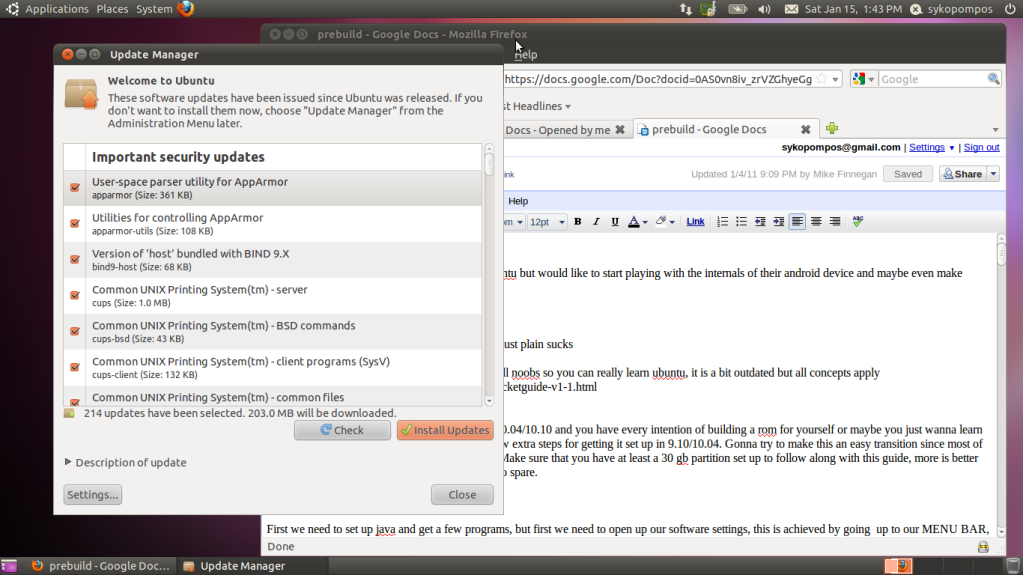1023x575 pixels.
Task: Open the text color dropdown arrow
Action: coord(645,223)
